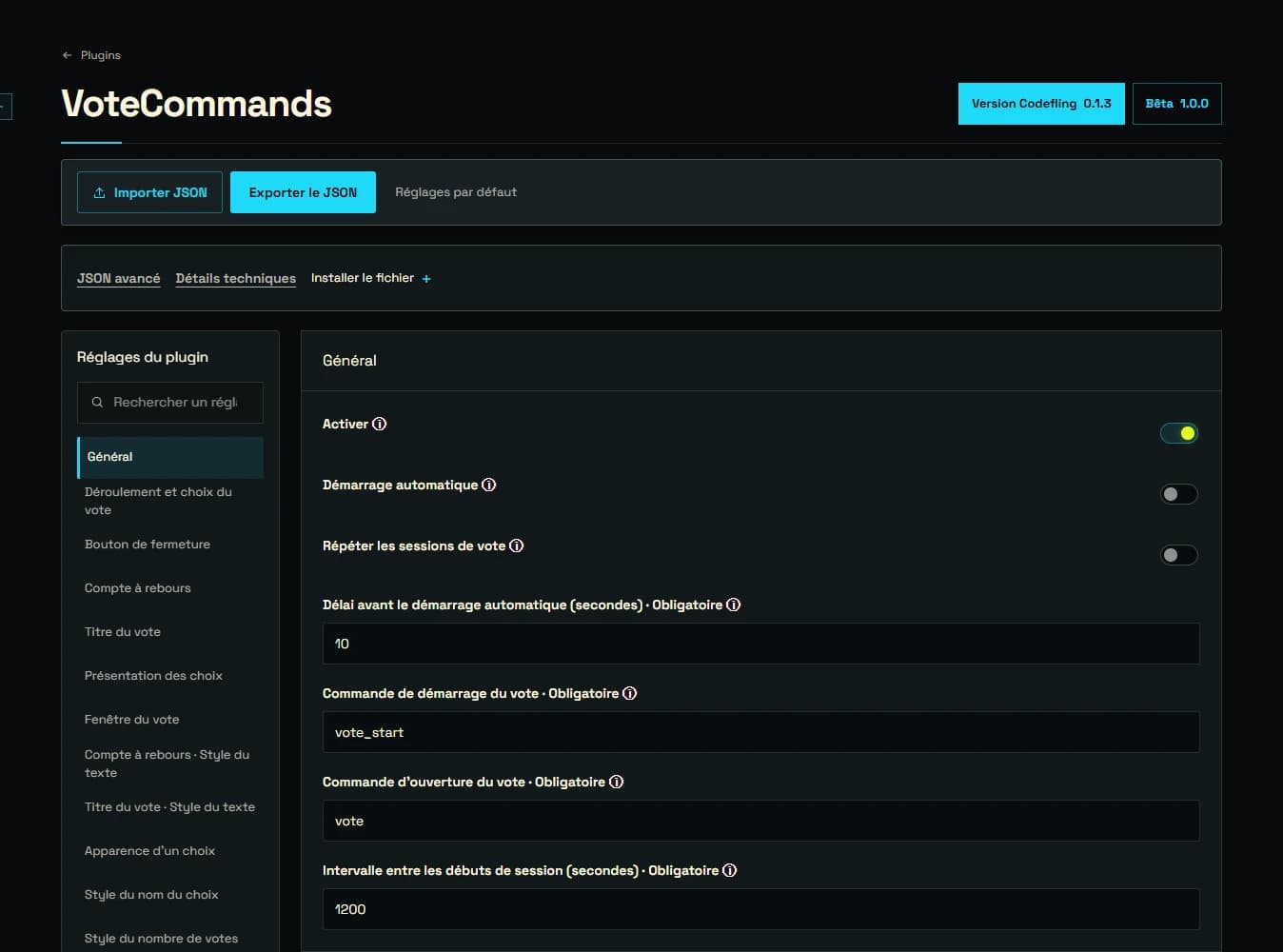Click the session interval field showing 1200

tap(761, 909)
